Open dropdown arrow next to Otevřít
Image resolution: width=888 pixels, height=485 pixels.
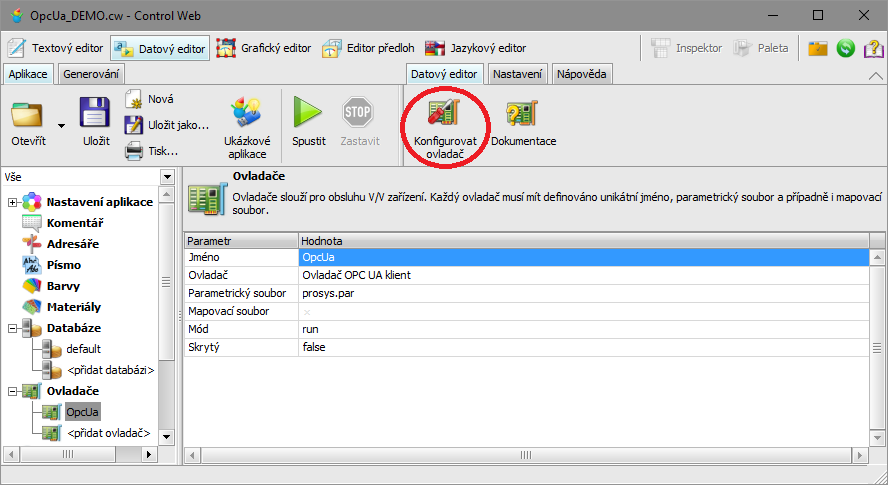click(61, 126)
